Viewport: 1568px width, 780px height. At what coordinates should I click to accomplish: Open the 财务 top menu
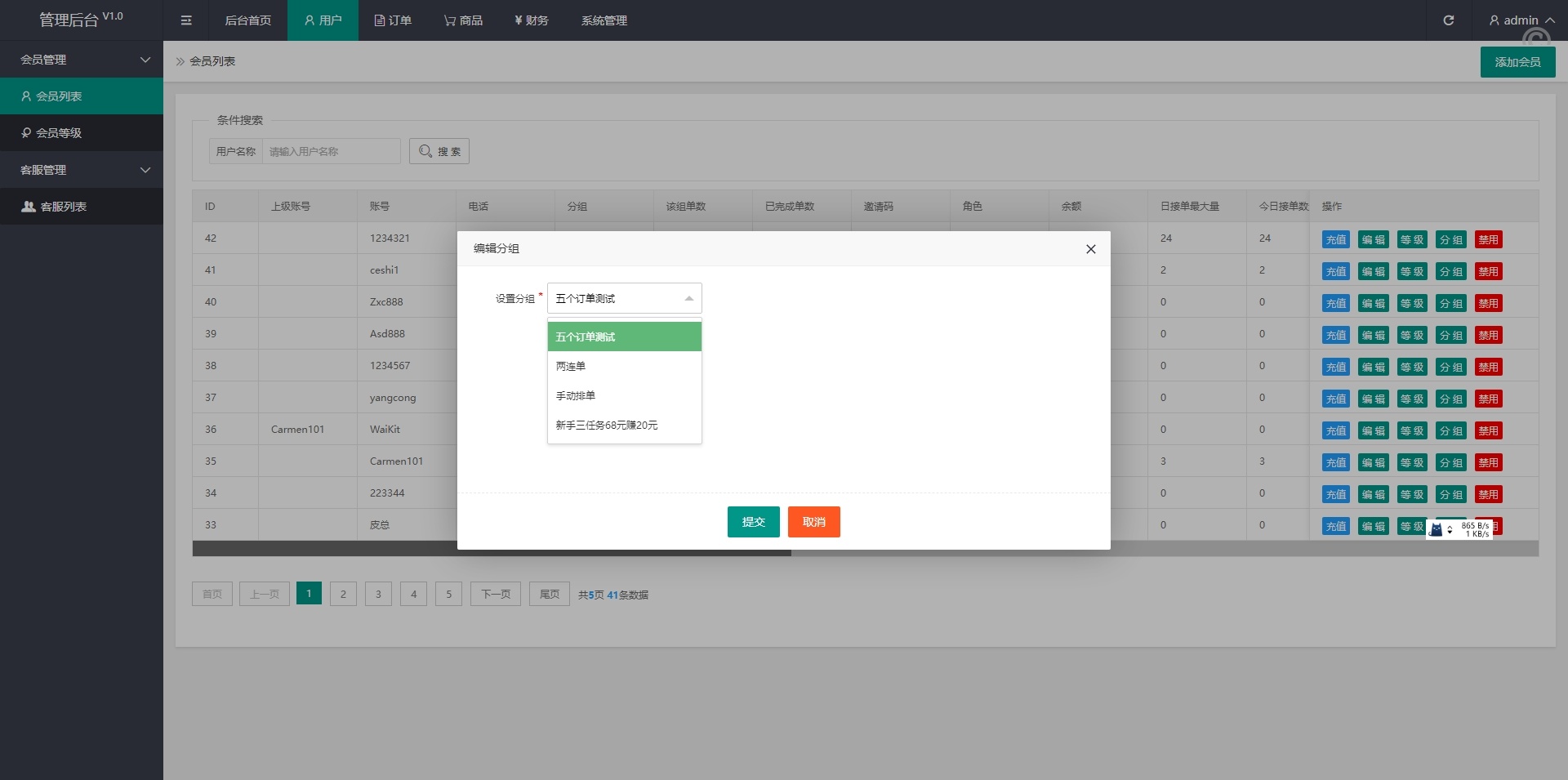[x=531, y=20]
